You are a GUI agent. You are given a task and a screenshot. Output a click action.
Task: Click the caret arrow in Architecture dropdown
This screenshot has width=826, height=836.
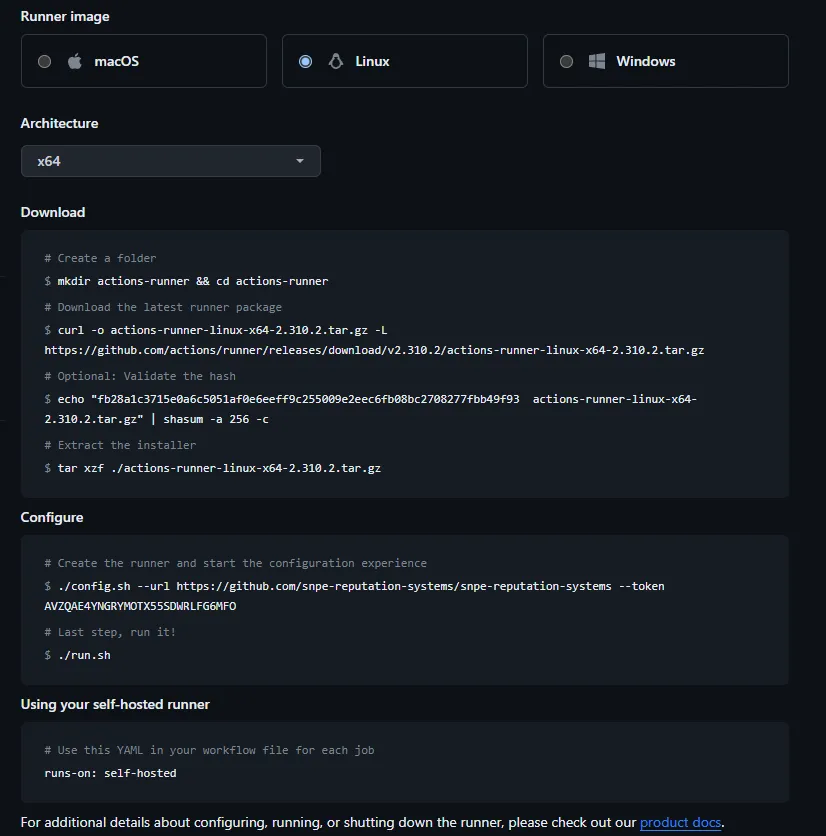[x=300, y=161]
